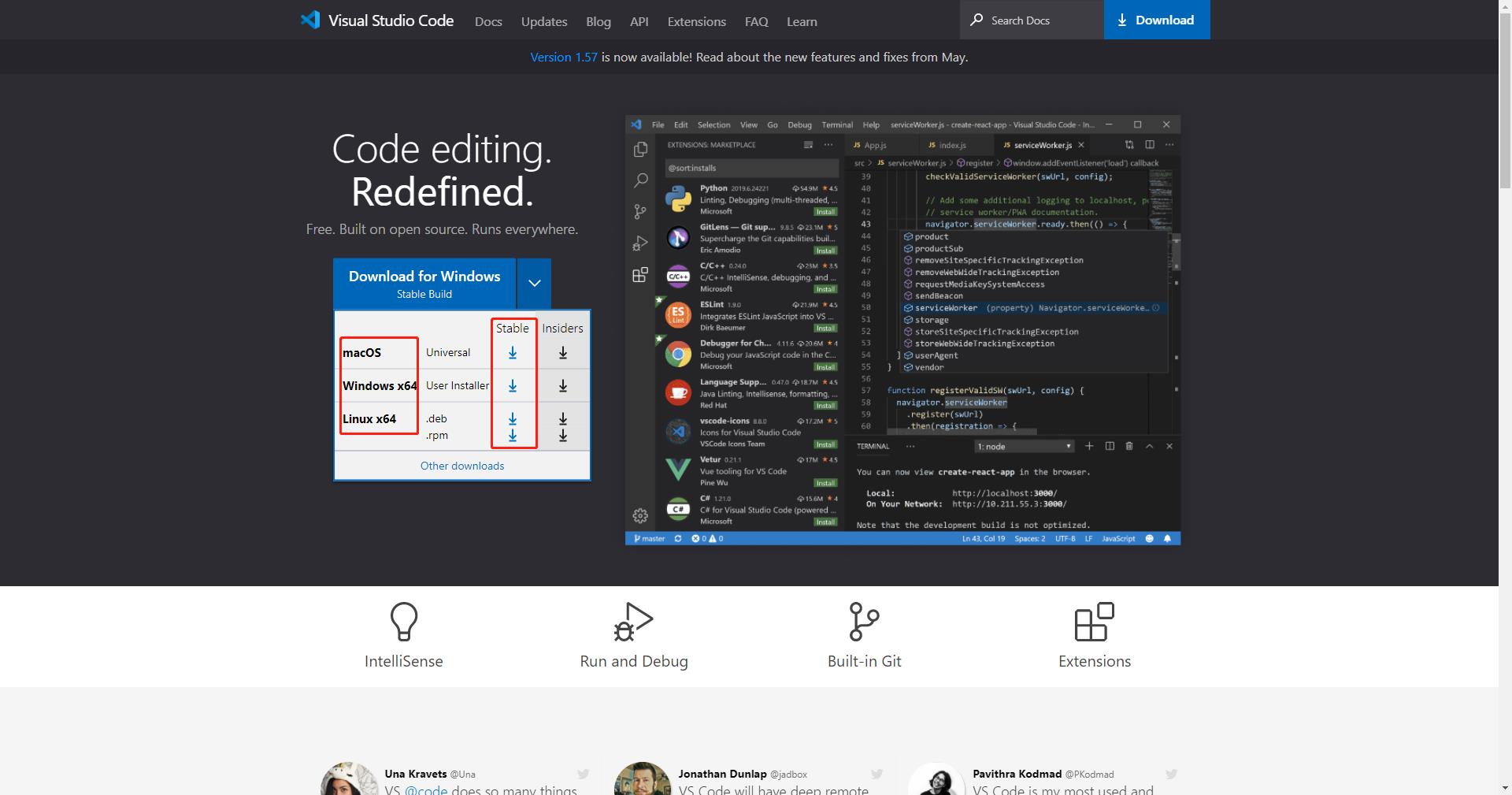Click the @Una handle
Screen dimensions: 1512x795
[x=463, y=775]
